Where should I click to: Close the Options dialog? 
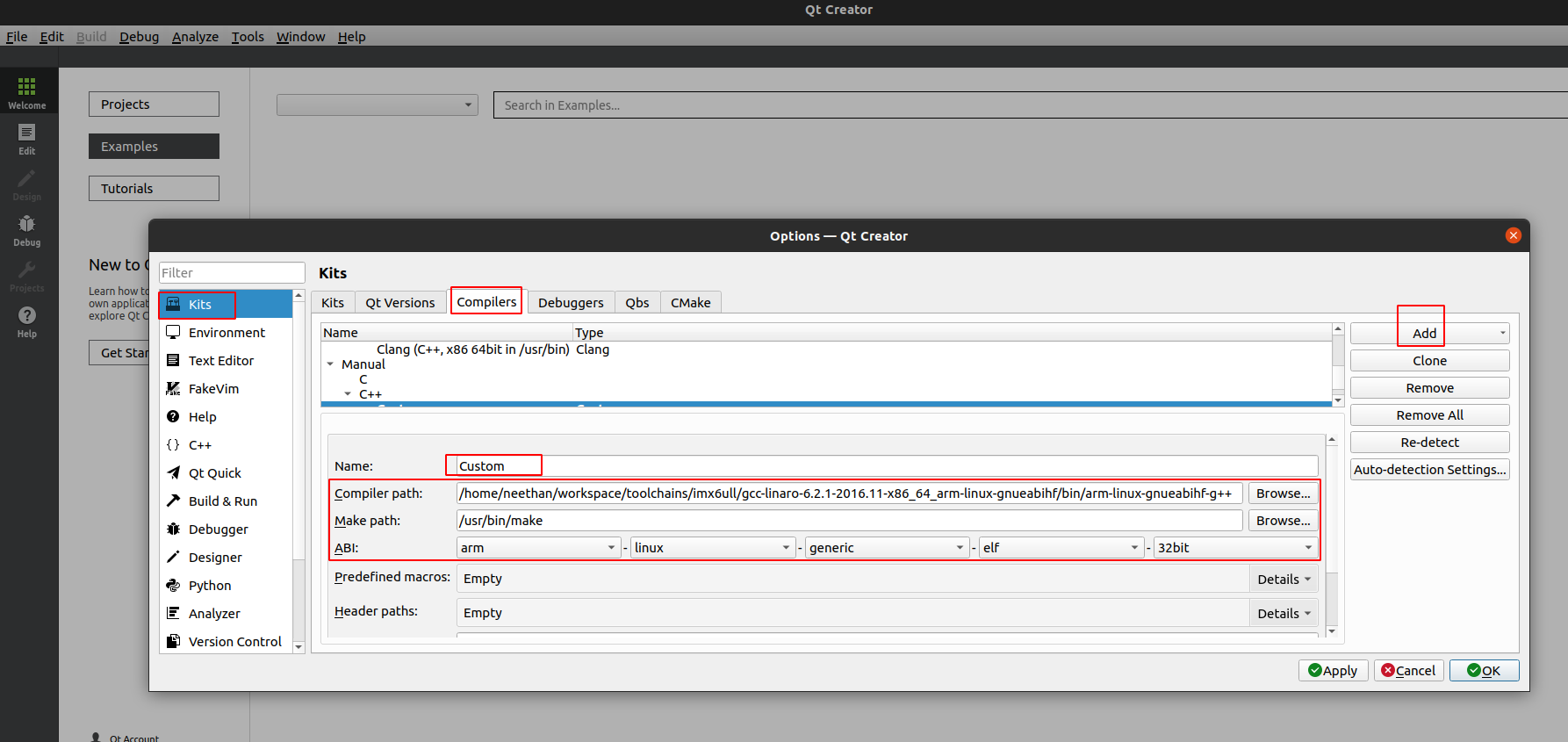click(1513, 235)
